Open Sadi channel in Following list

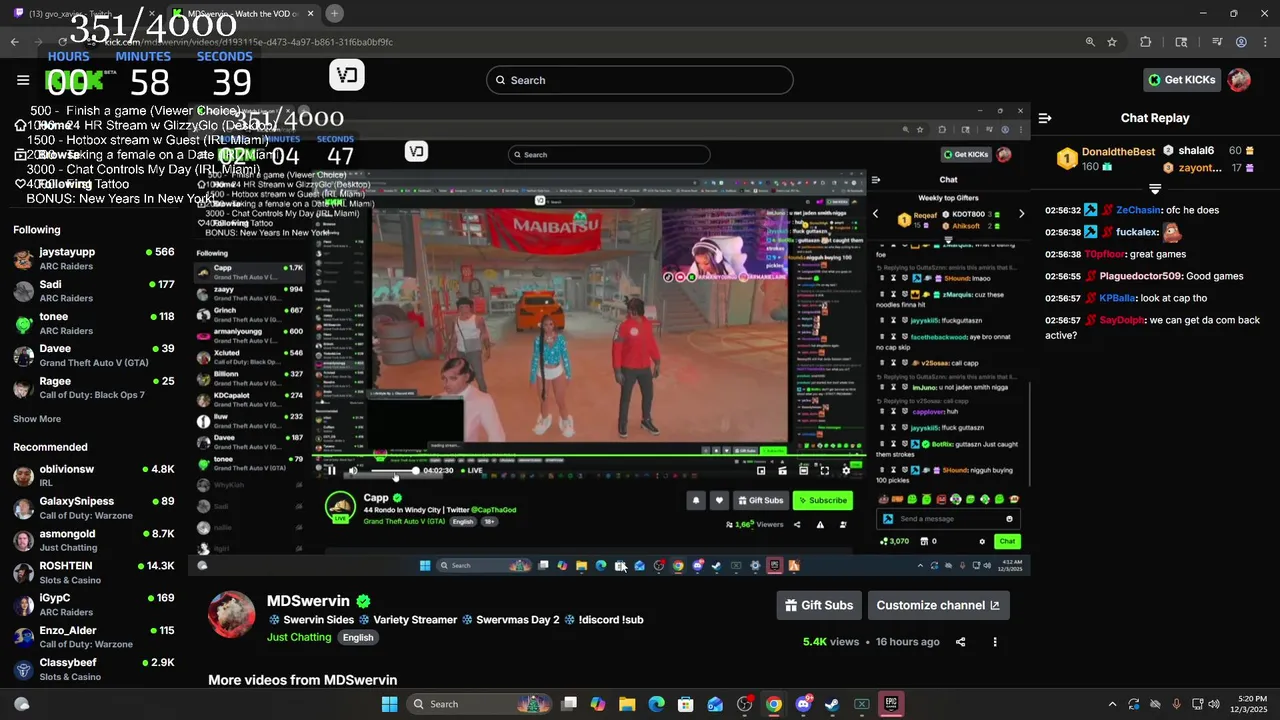pyautogui.click(x=94, y=291)
